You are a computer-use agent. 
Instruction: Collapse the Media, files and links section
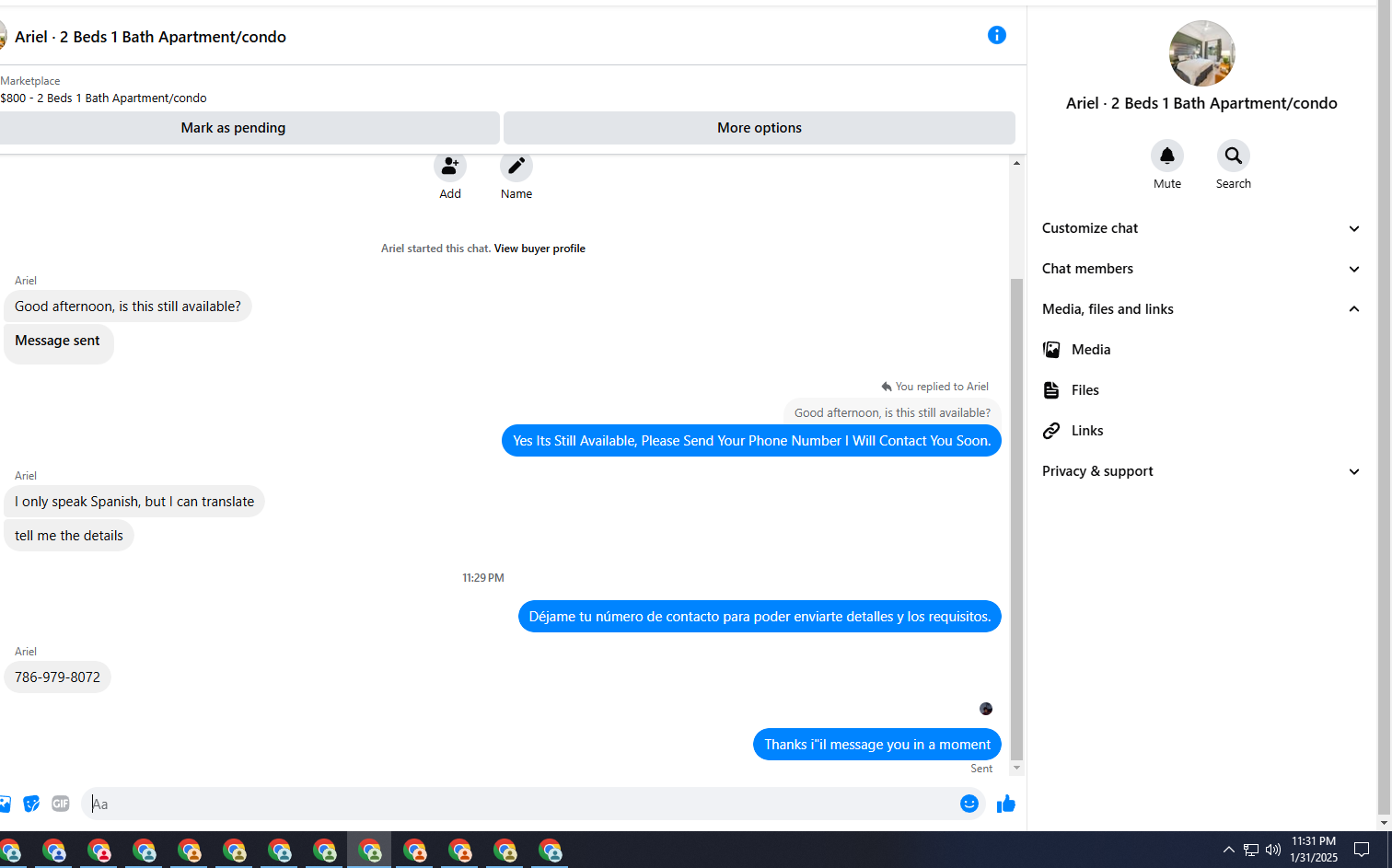click(1201, 309)
